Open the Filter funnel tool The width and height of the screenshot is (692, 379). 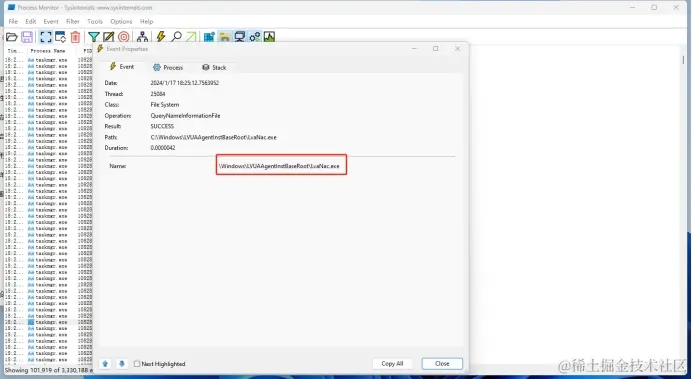click(94, 37)
